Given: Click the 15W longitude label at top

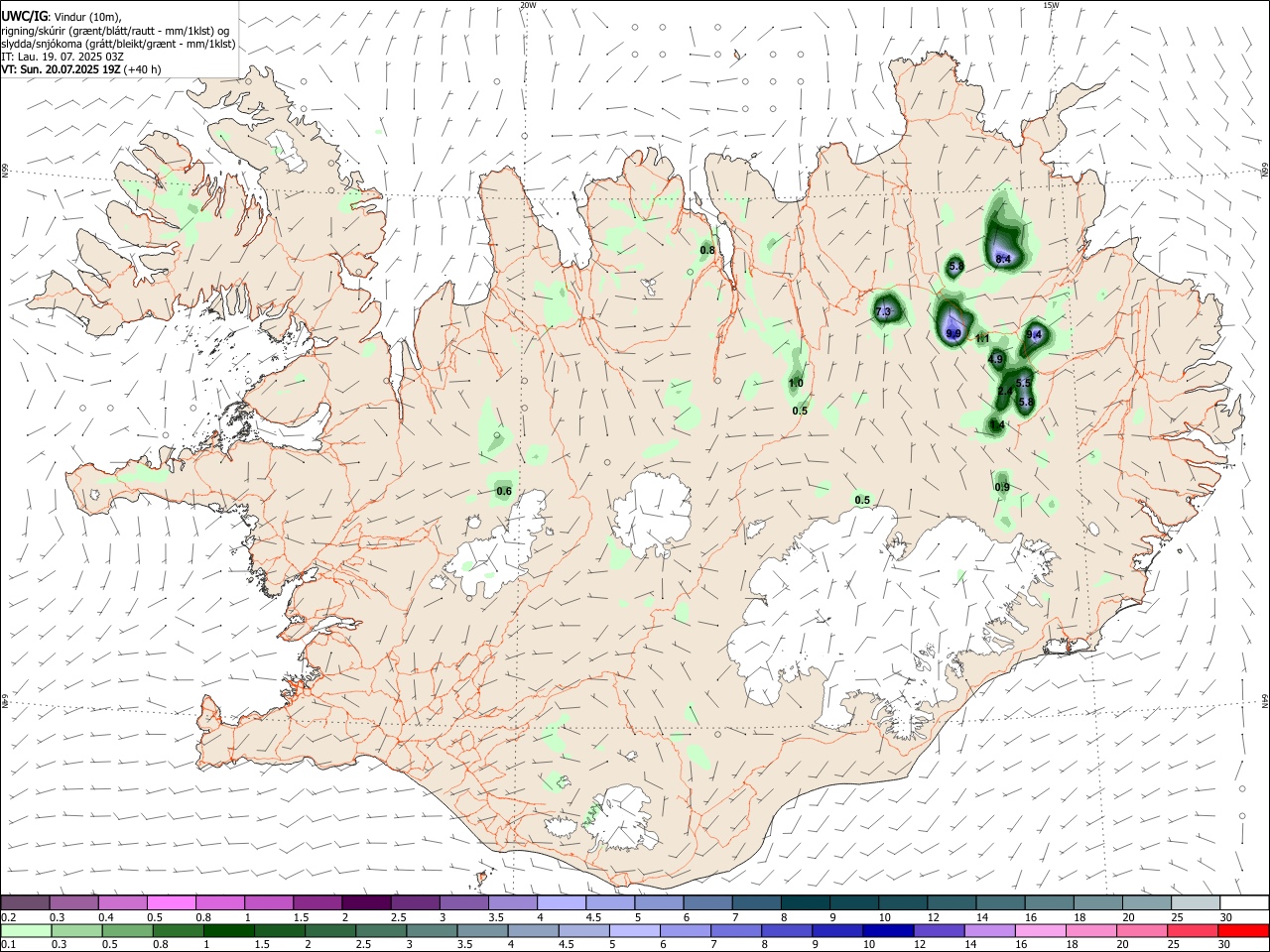Looking at the screenshot, I should point(1051,5).
